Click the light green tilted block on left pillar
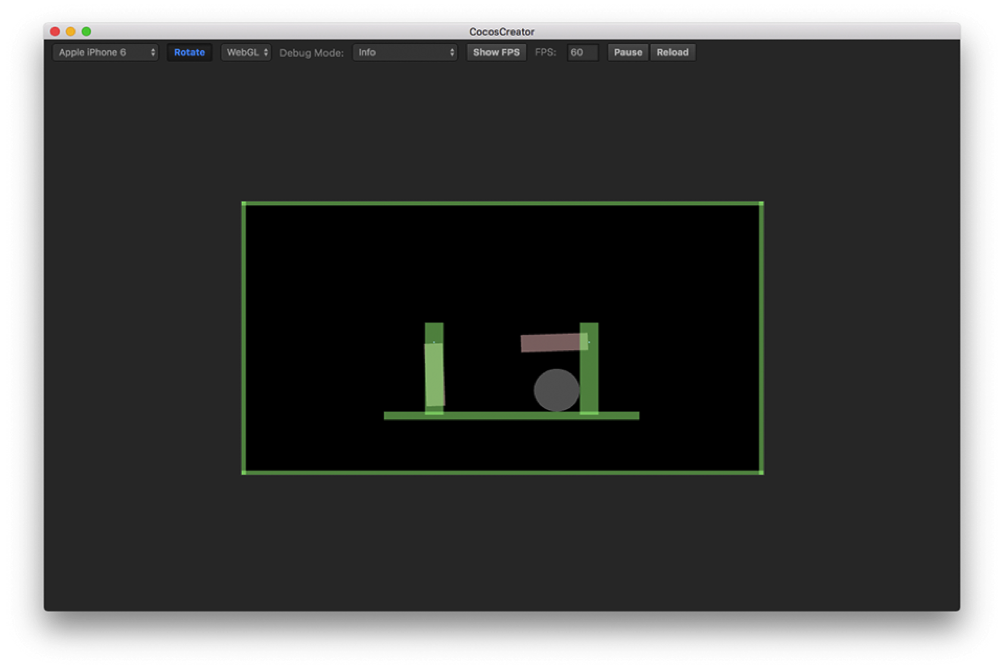Viewport: 1005px width, 670px height. [435, 374]
